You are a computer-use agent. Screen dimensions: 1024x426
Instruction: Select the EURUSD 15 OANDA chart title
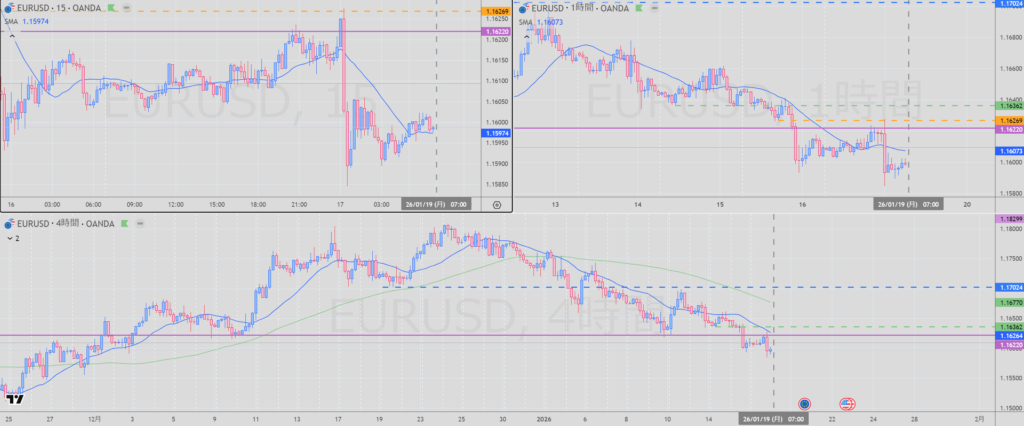tap(60, 8)
